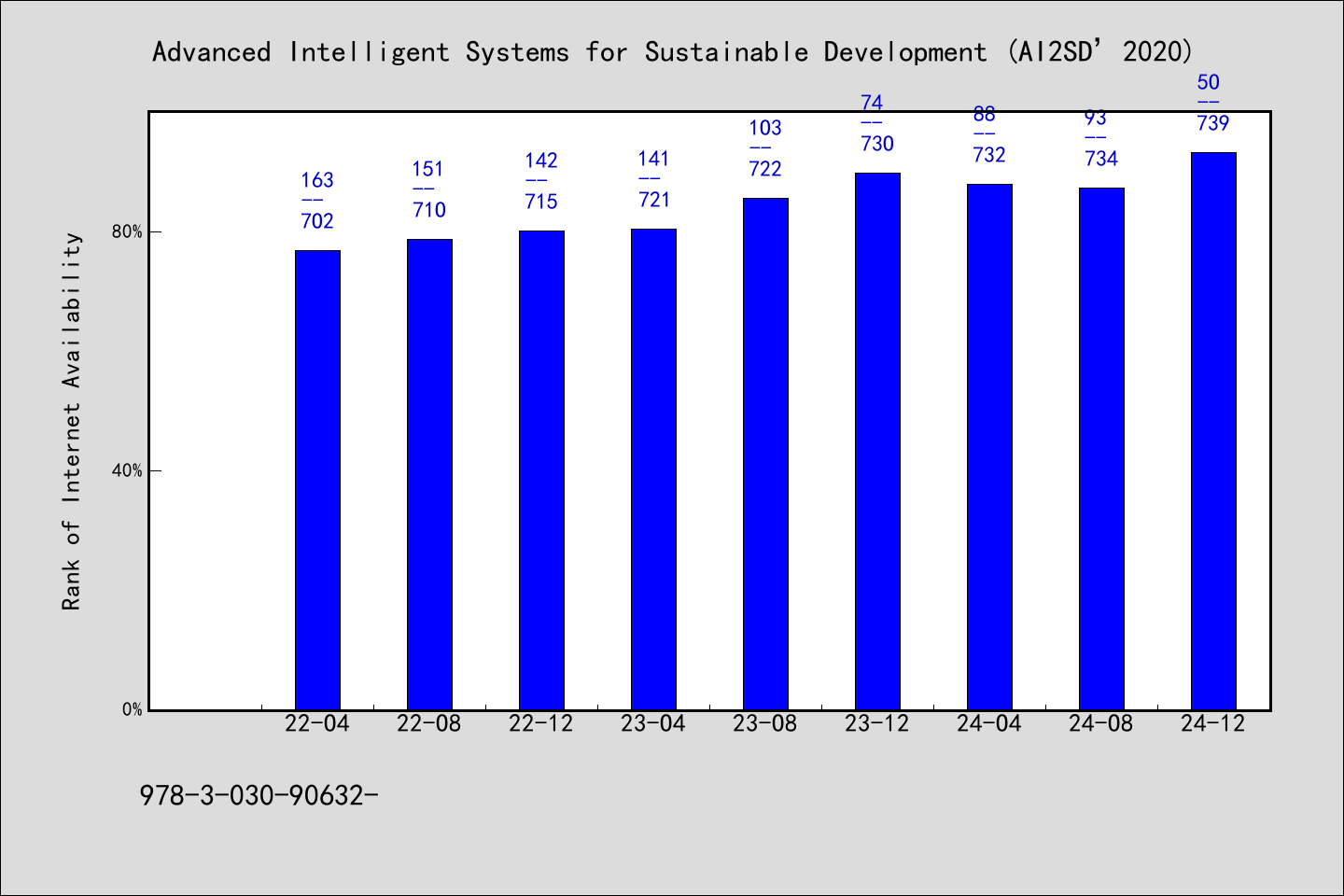Click the 40% y-axis tick label
Screen dimensions: 1344x896
click(x=127, y=470)
